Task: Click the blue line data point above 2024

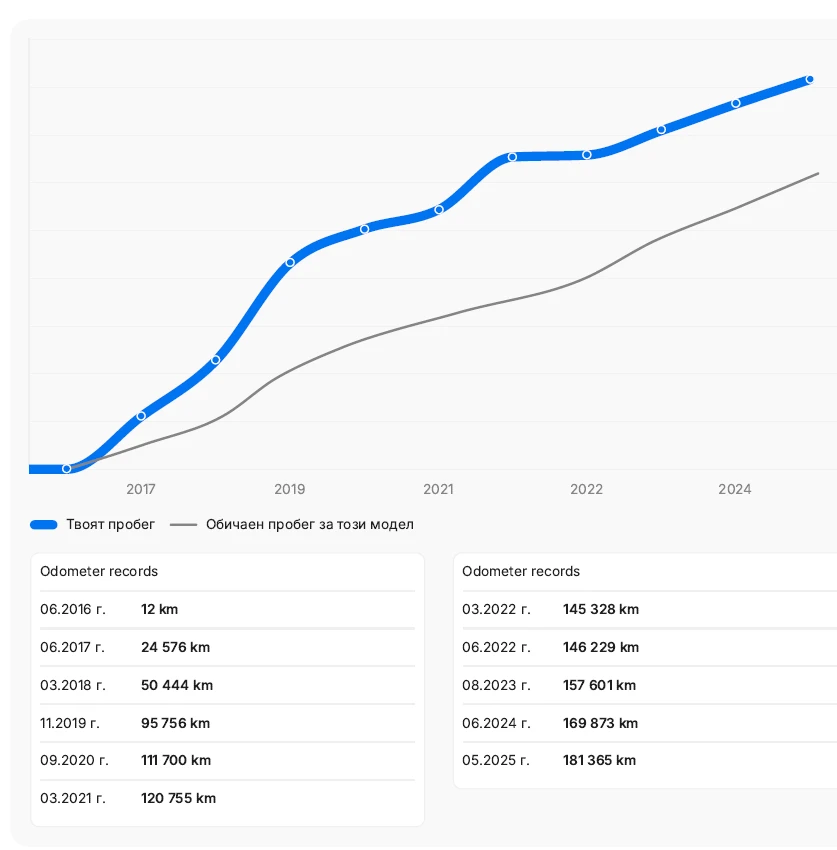Action: [x=736, y=102]
